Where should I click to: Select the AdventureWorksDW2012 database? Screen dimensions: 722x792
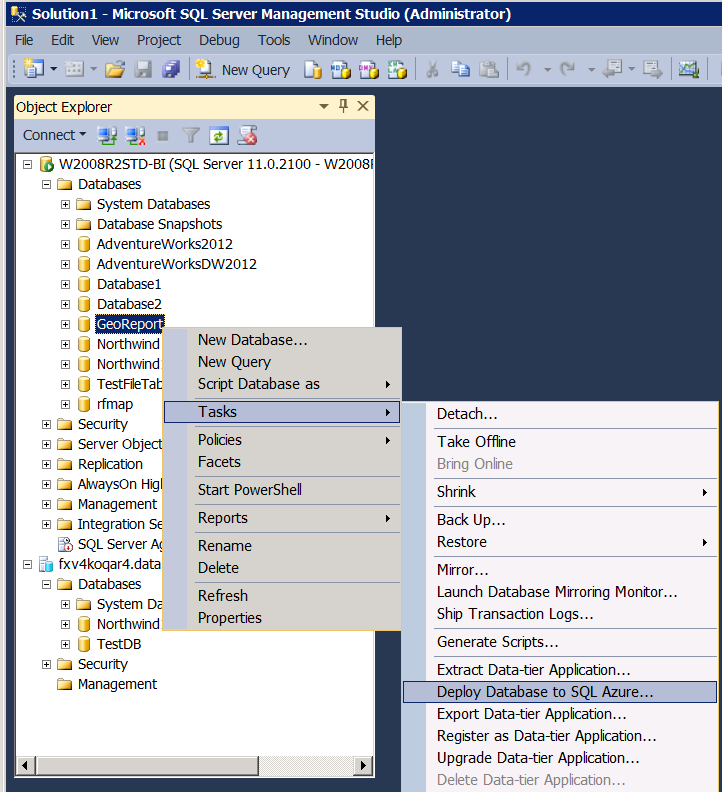click(177, 264)
